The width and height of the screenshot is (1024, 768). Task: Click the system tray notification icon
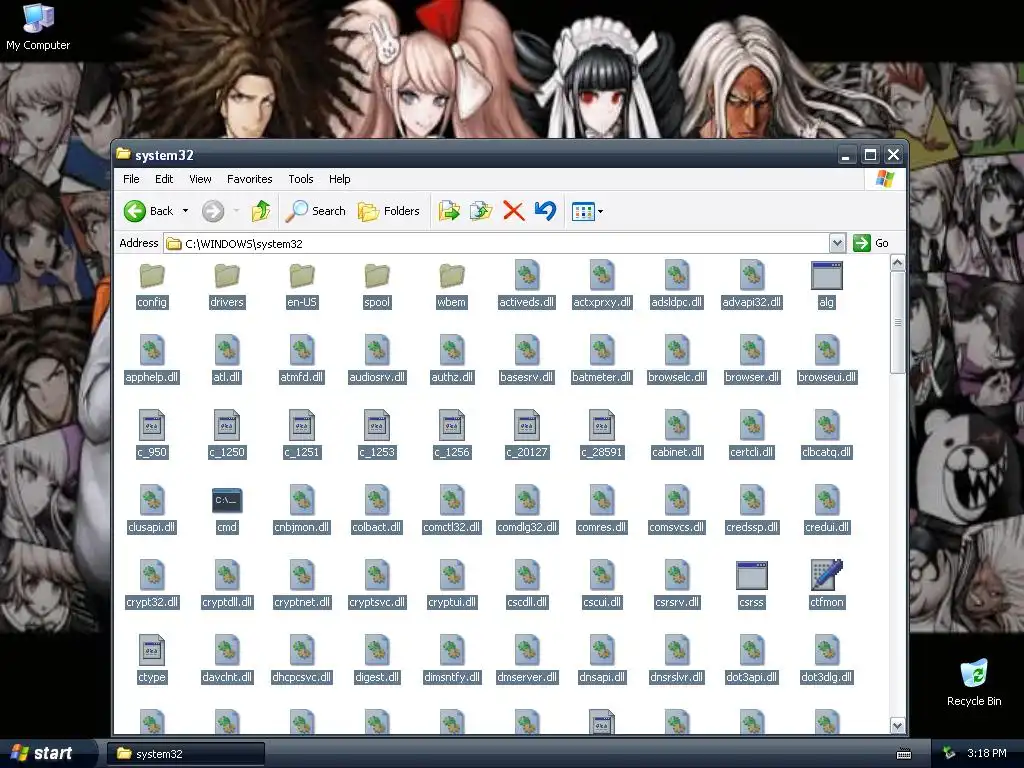coord(949,754)
